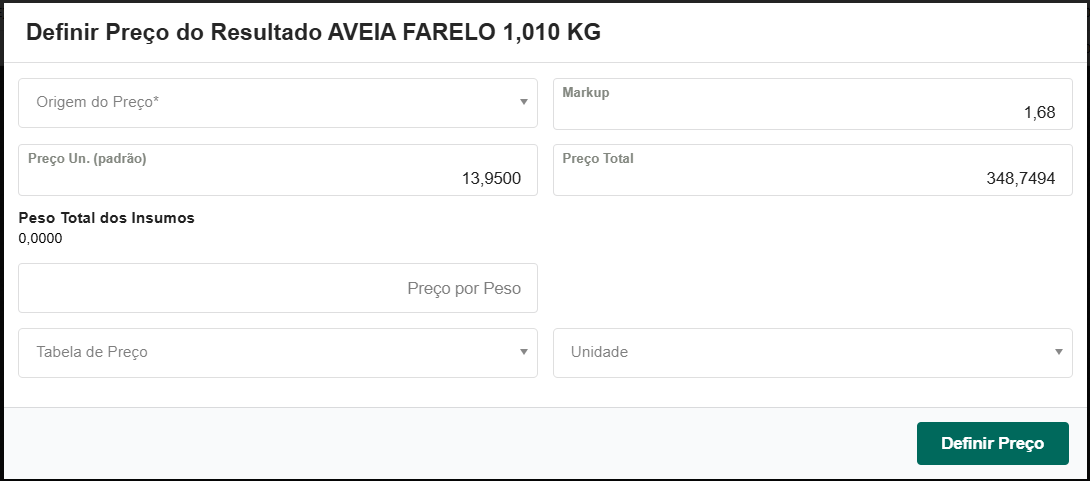Click the Preço por Peso input

(x=278, y=288)
